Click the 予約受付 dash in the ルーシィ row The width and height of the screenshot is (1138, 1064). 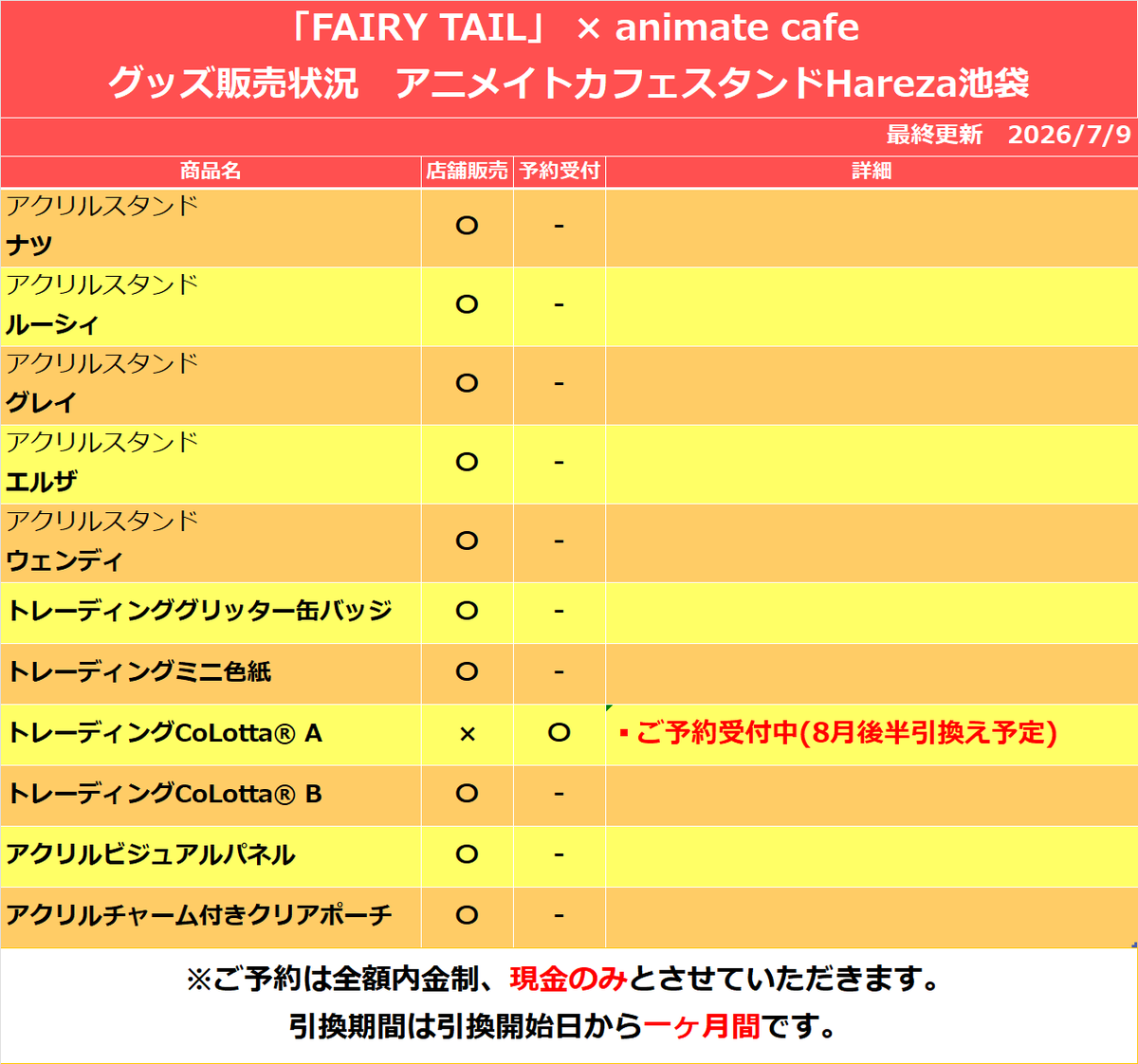tap(560, 304)
